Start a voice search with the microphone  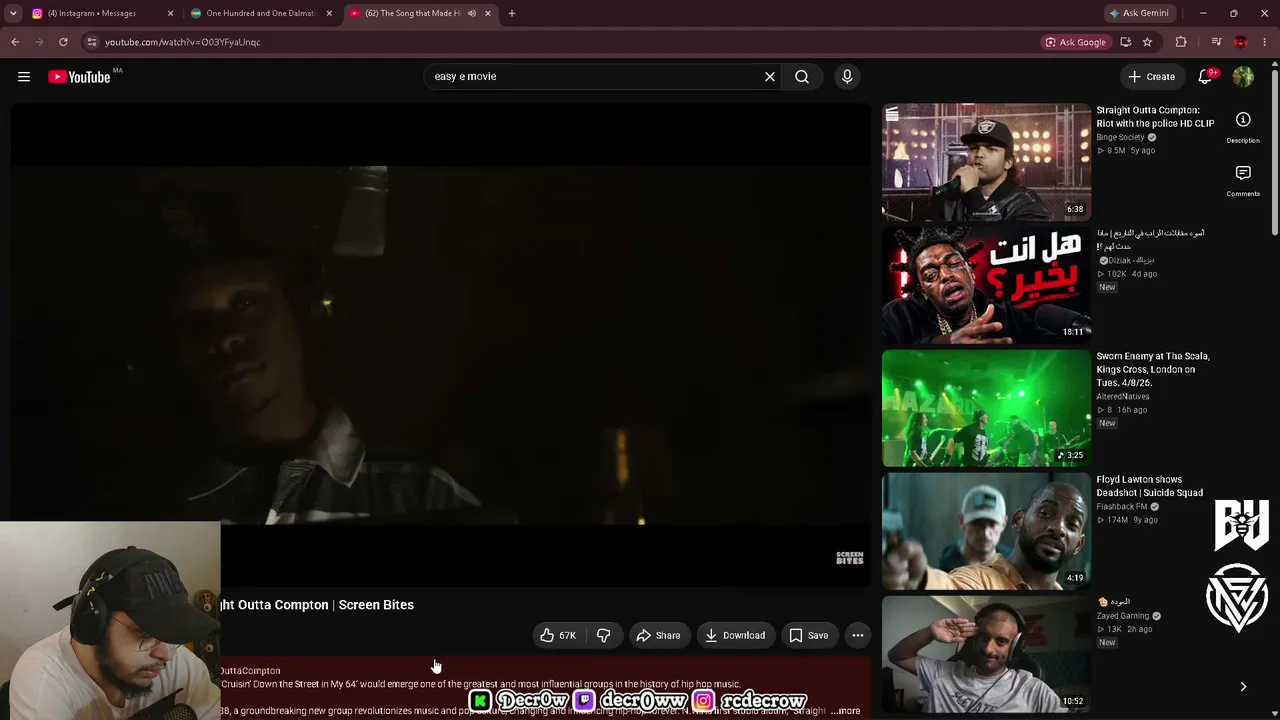(x=847, y=77)
